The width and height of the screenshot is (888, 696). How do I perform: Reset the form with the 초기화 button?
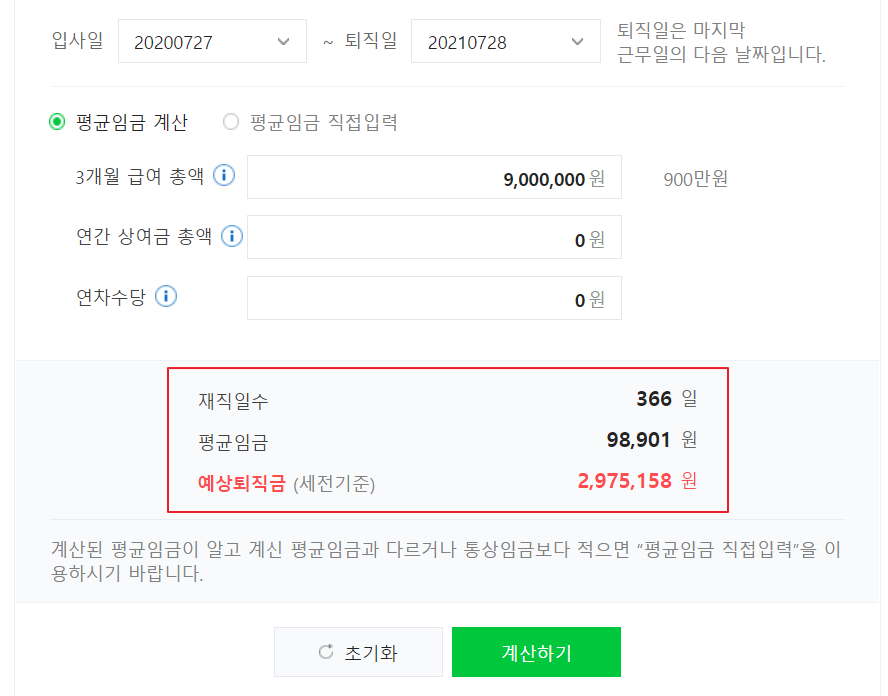(x=358, y=651)
